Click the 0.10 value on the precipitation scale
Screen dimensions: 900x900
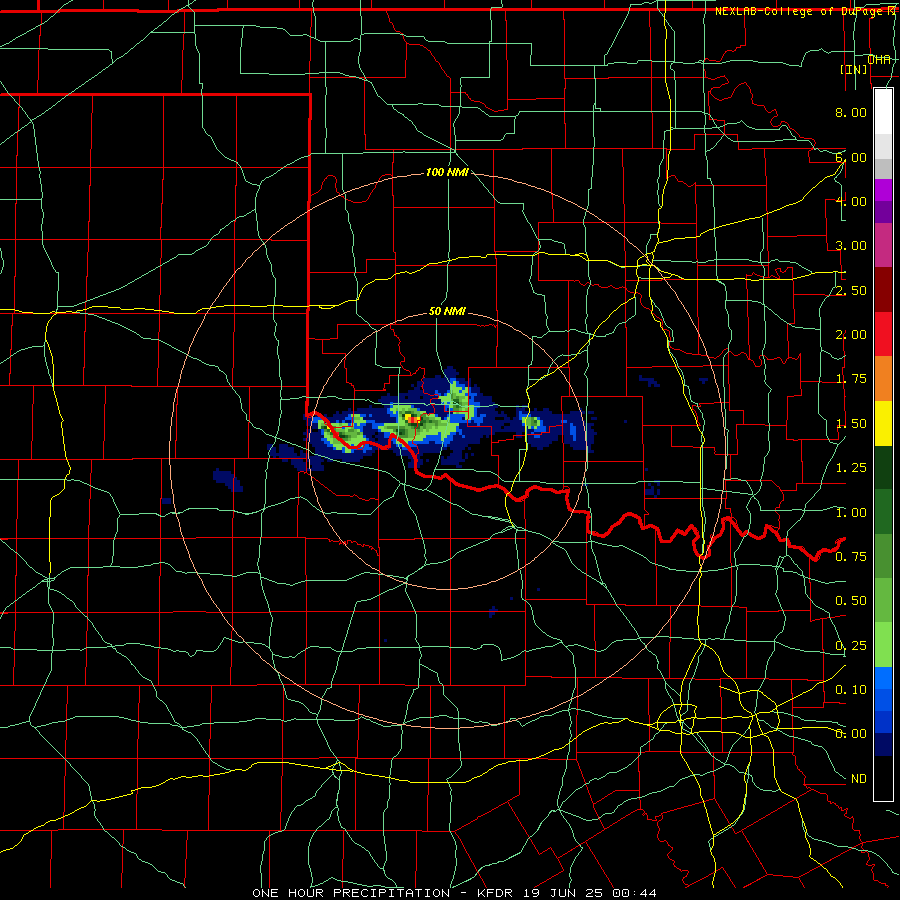tap(851, 690)
